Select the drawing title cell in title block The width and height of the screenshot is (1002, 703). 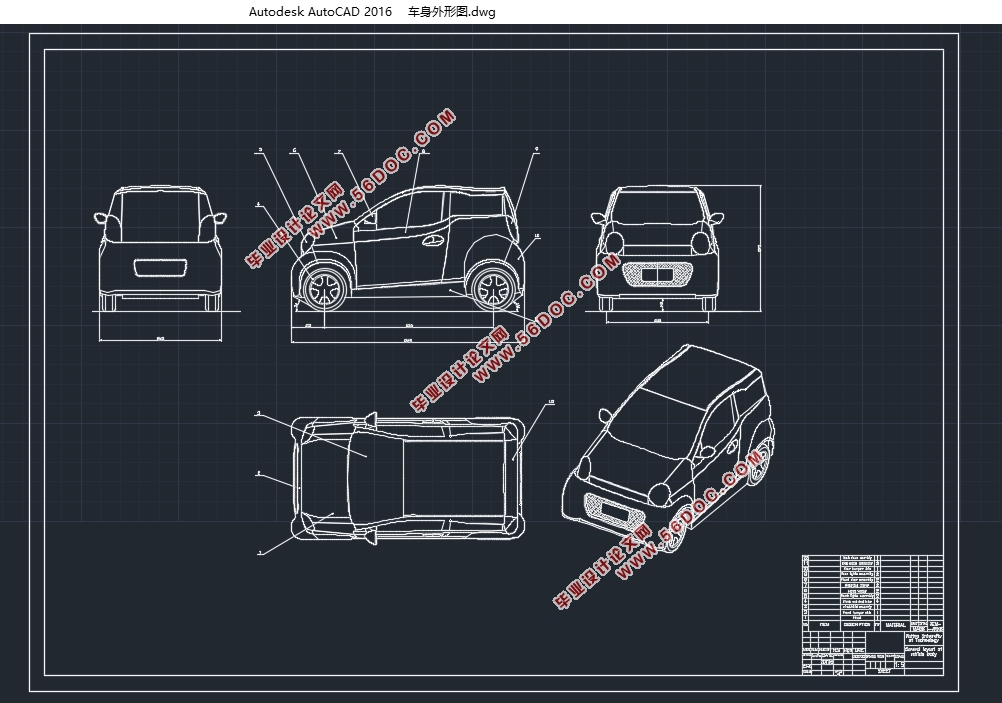coord(926,652)
